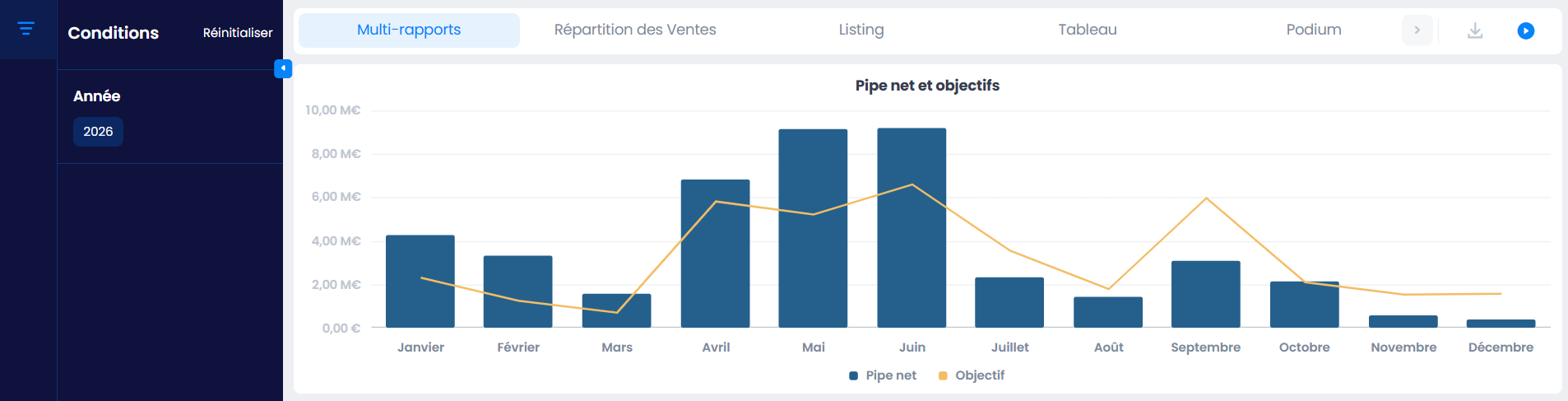Select the Podium tab

click(1314, 30)
